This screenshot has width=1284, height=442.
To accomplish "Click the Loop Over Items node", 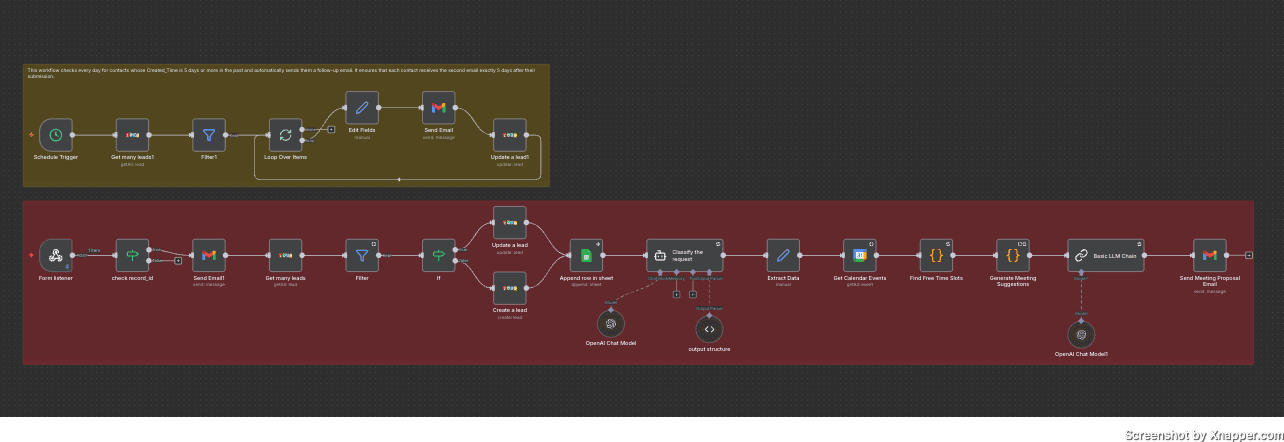I will [285, 135].
